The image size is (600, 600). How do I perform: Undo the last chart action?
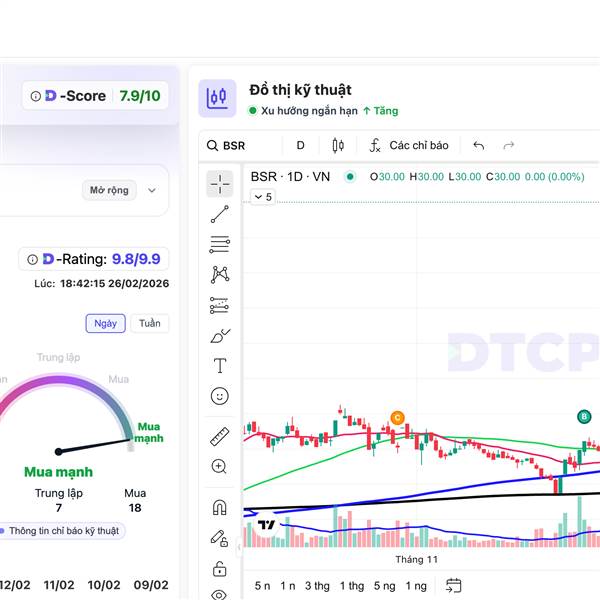pyautogui.click(x=479, y=145)
